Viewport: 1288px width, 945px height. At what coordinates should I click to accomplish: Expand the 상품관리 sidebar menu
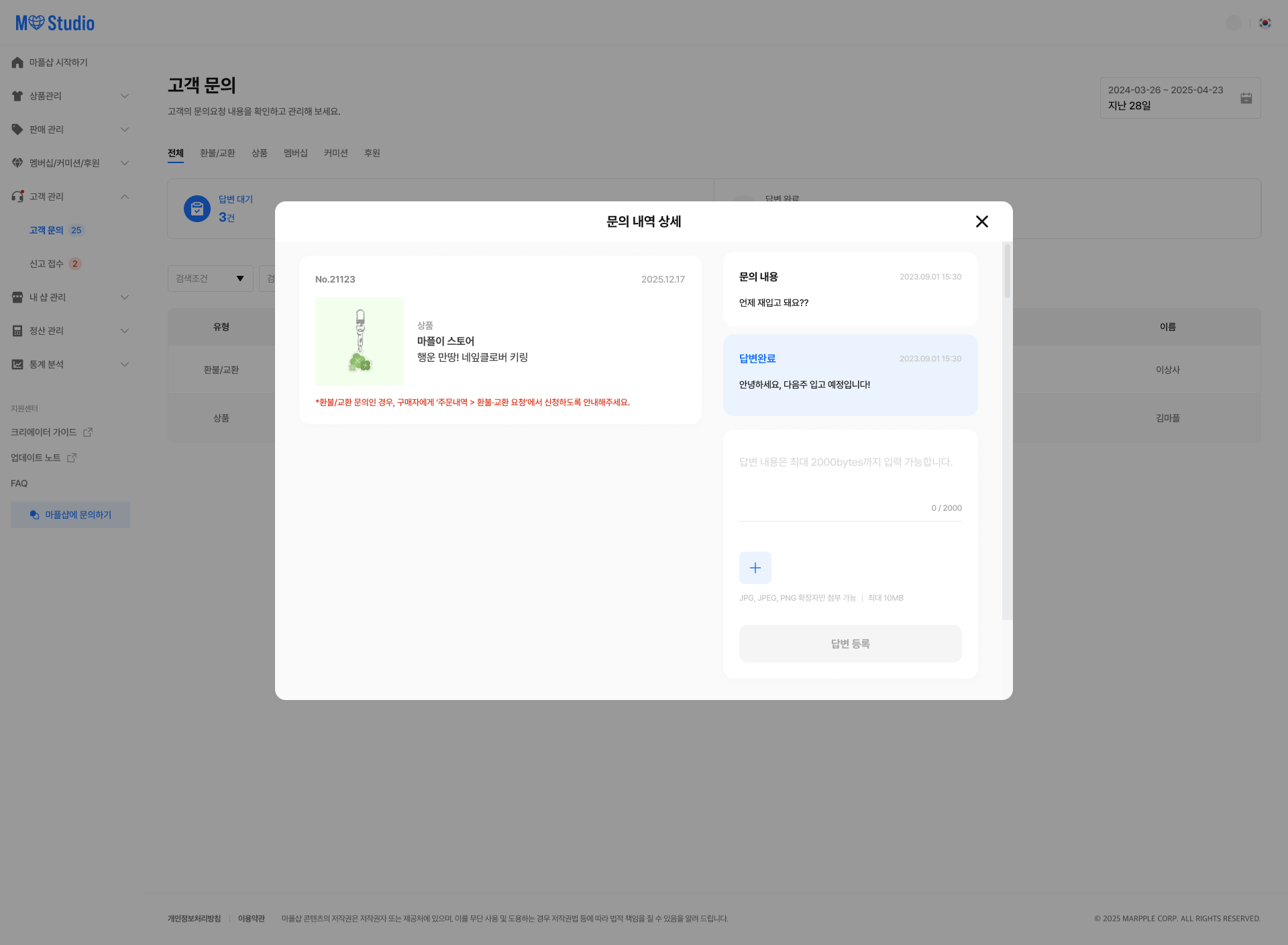pyautogui.click(x=124, y=96)
